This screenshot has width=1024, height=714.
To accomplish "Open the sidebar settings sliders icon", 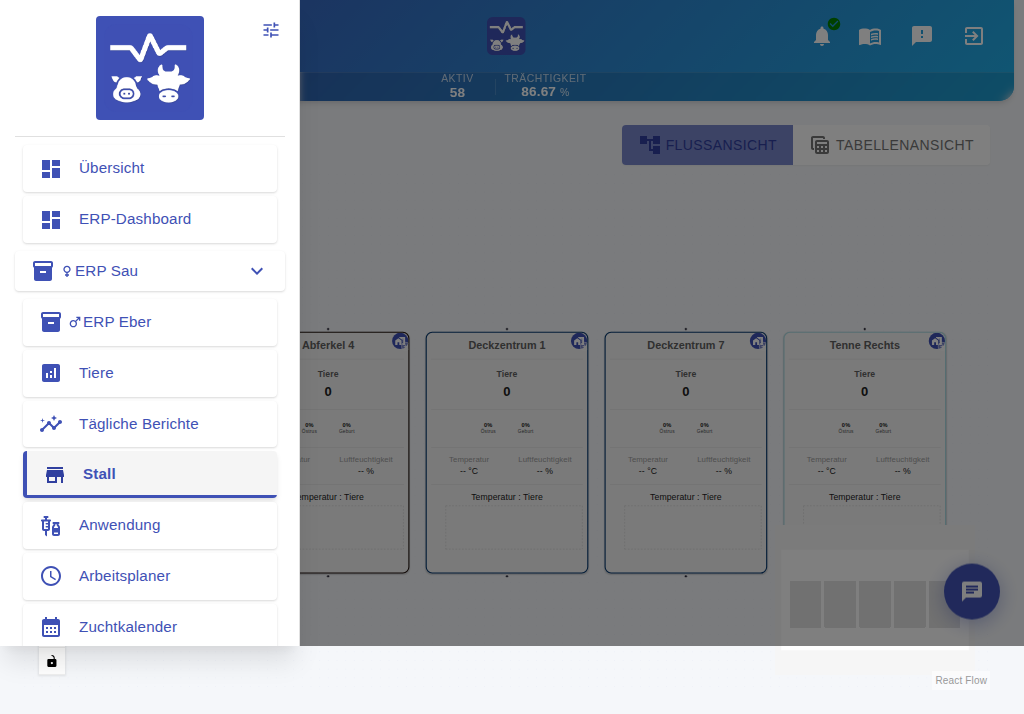I will [271, 30].
